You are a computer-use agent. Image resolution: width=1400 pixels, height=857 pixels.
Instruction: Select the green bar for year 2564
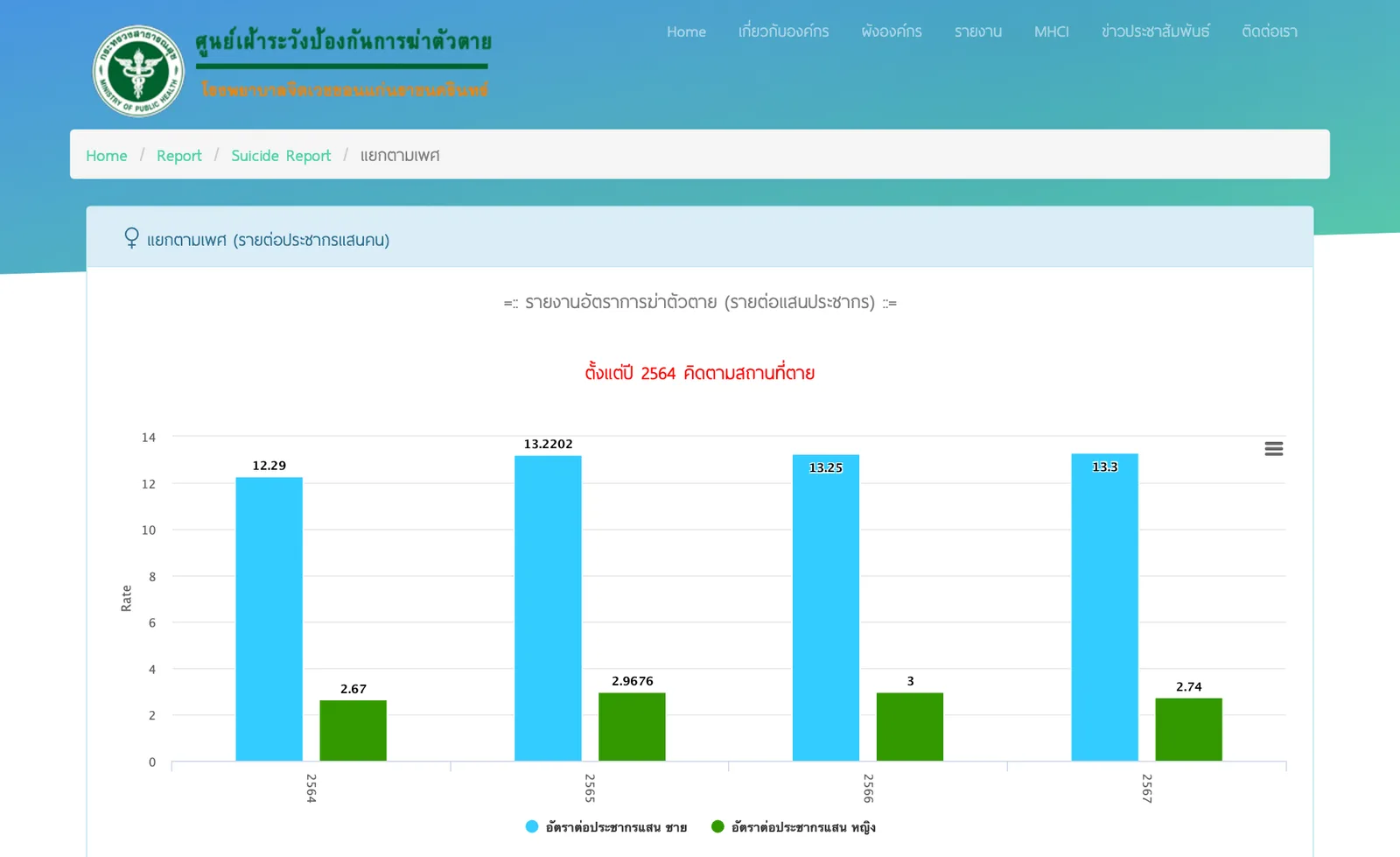tap(353, 730)
